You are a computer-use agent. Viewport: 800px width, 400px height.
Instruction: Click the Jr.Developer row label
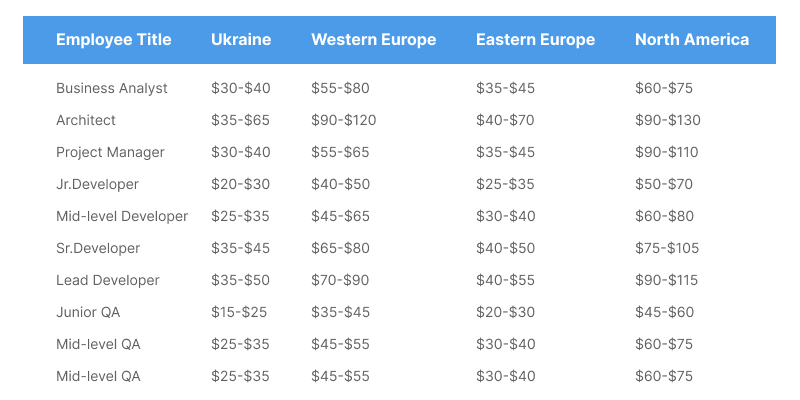pyautogui.click(x=97, y=184)
